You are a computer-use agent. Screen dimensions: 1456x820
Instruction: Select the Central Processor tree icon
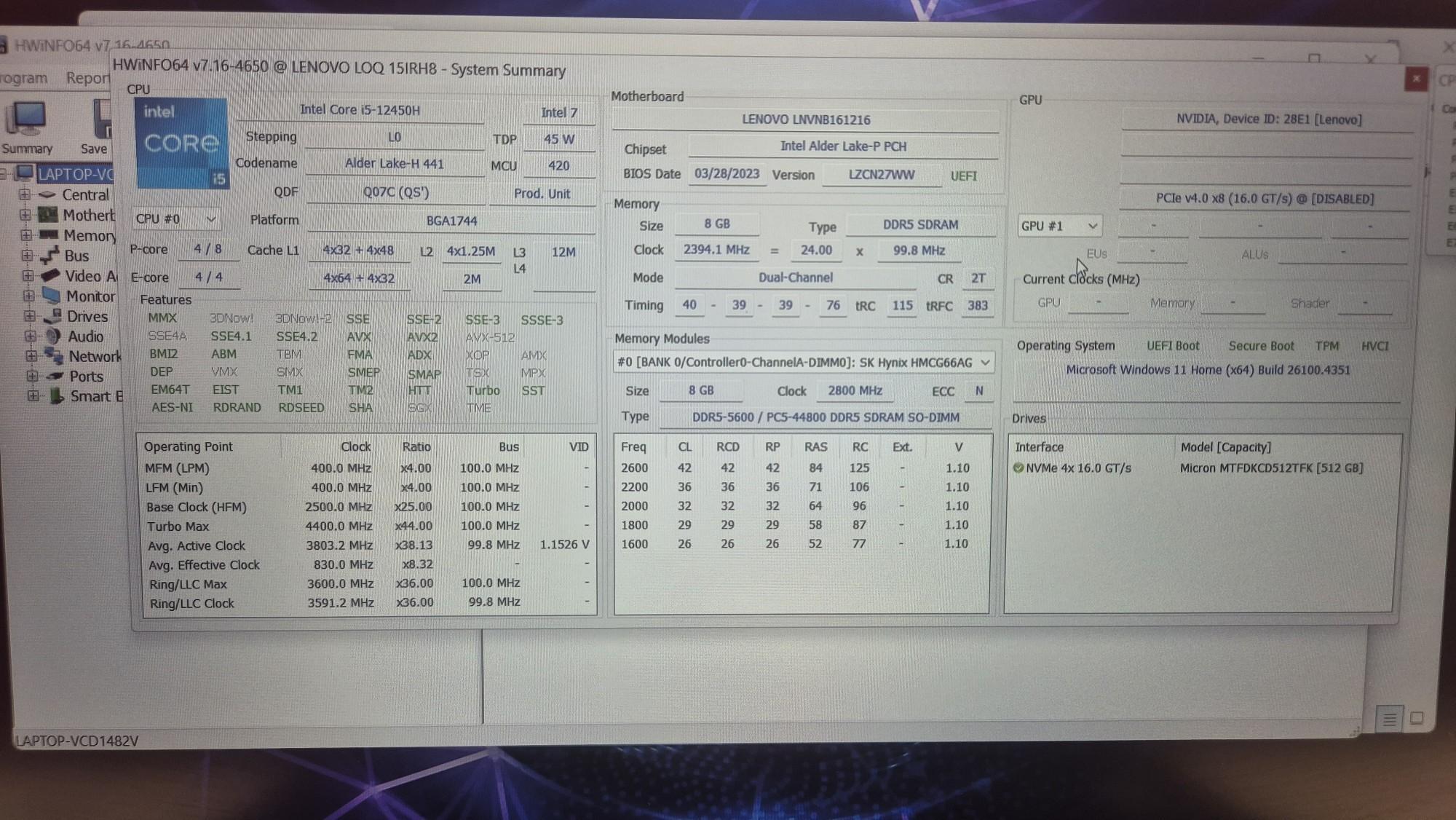[47, 194]
